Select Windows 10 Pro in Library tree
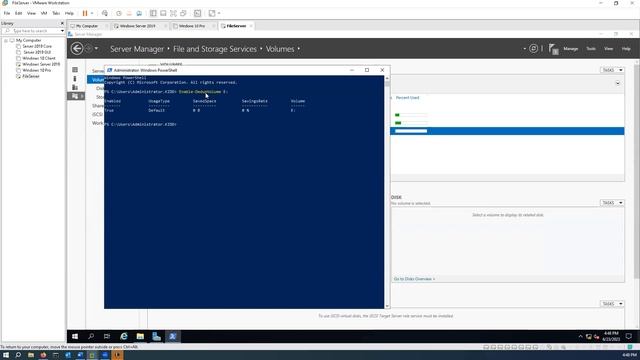Image resolution: width=640 pixels, height=360 pixels. point(37,70)
